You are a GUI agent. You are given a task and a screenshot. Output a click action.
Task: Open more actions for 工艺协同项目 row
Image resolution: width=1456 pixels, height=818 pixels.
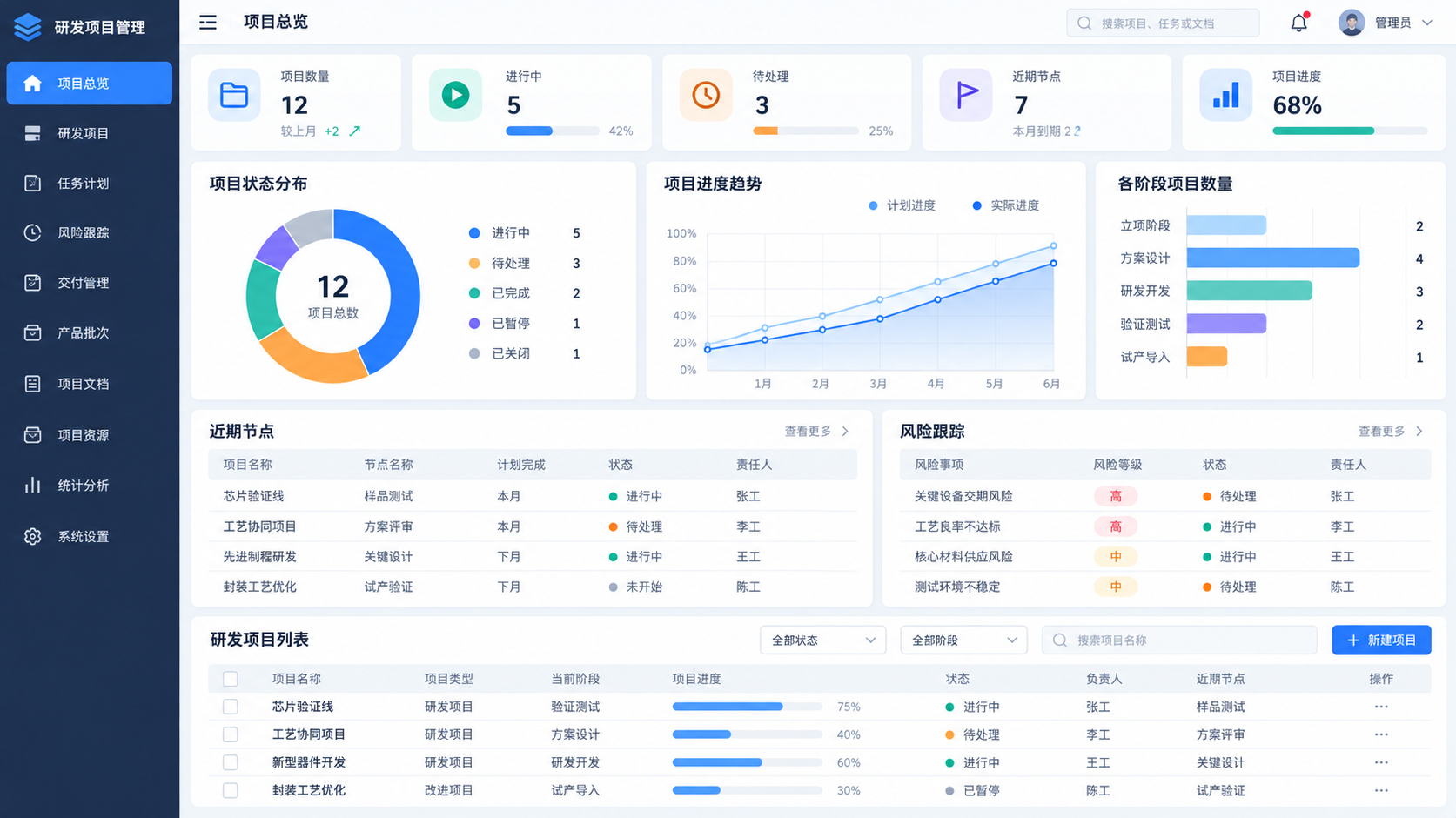(x=1381, y=734)
